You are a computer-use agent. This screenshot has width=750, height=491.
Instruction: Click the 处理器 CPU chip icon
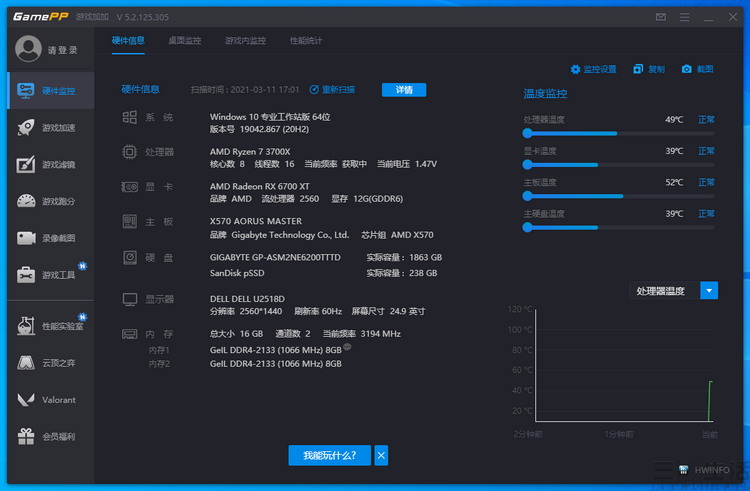[130, 152]
